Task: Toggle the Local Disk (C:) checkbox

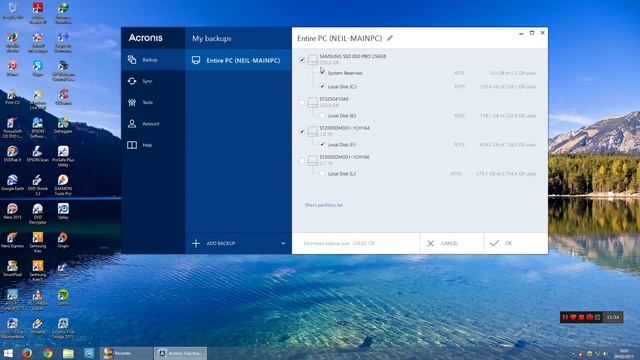Action: [x=322, y=87]
